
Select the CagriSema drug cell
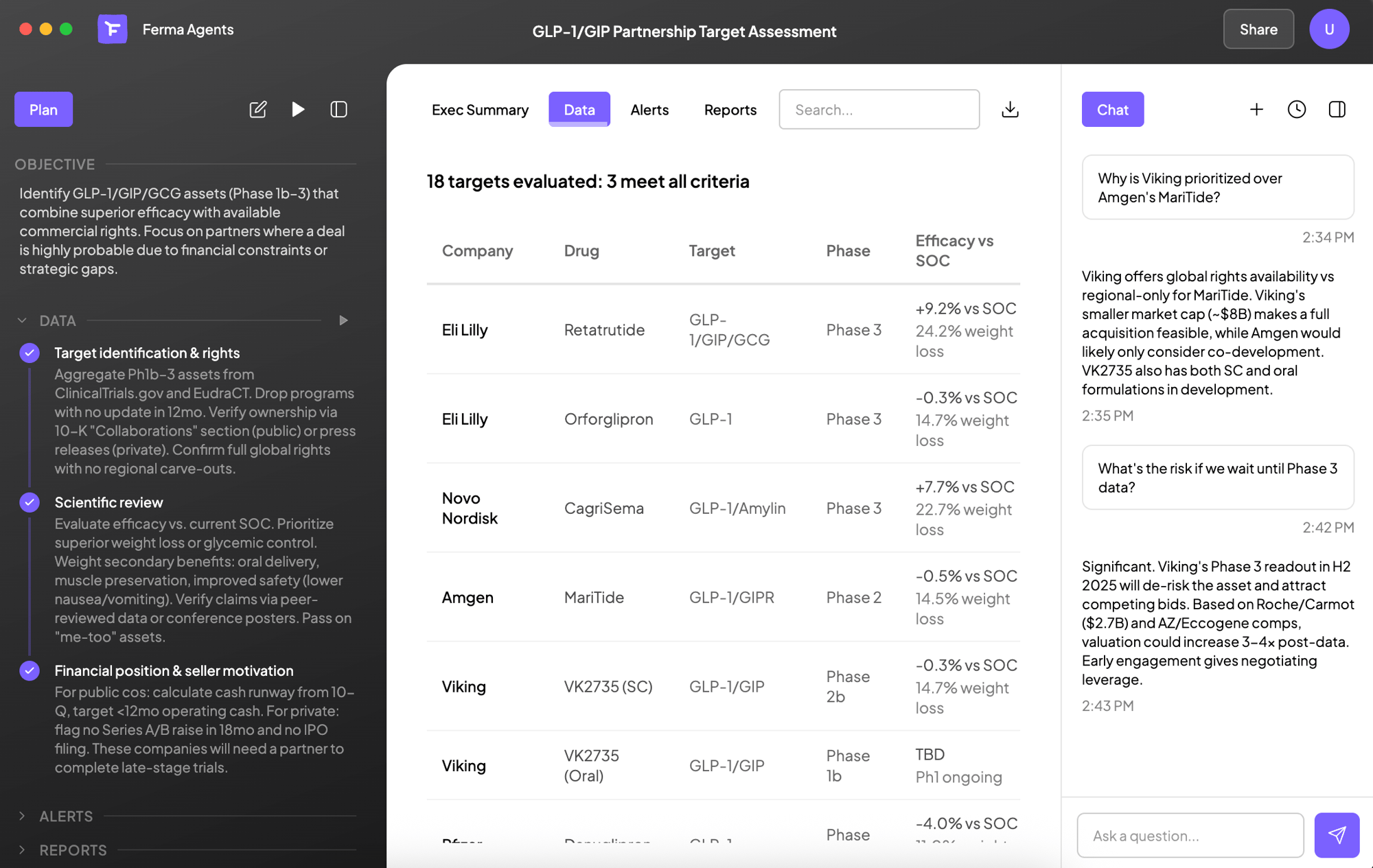[x=604, y=508]
